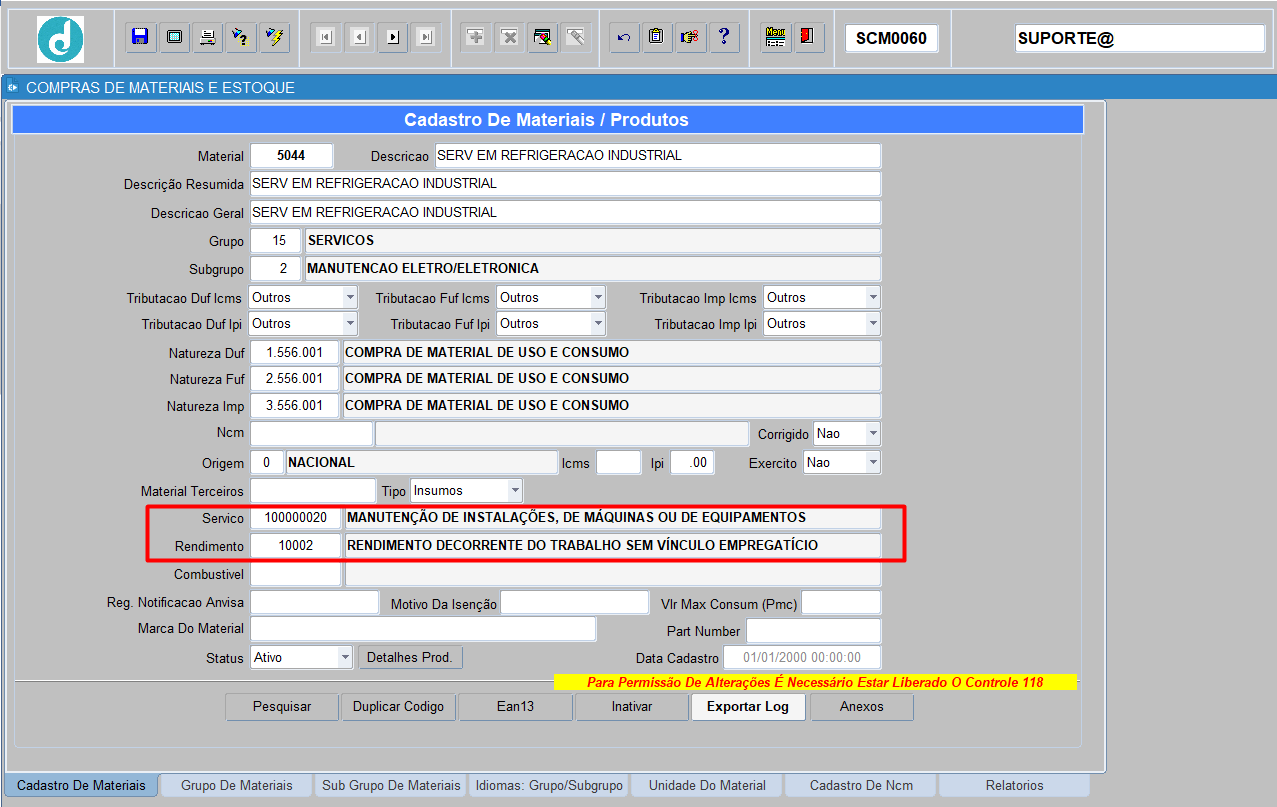Viewport: 1277px width, 807px height.
Task: Click the Reg. Notificacao Anvisa field
Action: (x=314, y=603)
